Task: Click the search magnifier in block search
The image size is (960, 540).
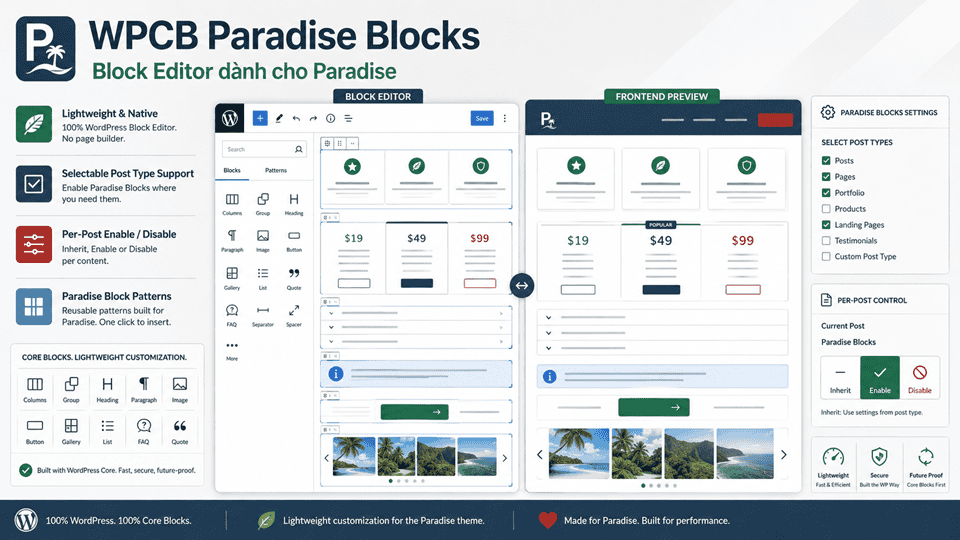Action: (299, 149)
